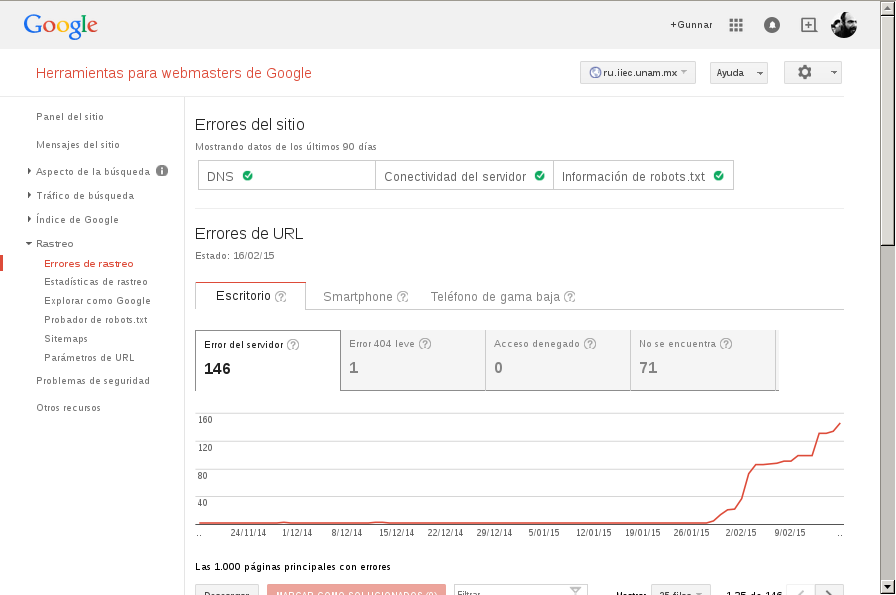Open Otros recursos
The width and height of the screenshot is (896, 595).
point(68,408)
